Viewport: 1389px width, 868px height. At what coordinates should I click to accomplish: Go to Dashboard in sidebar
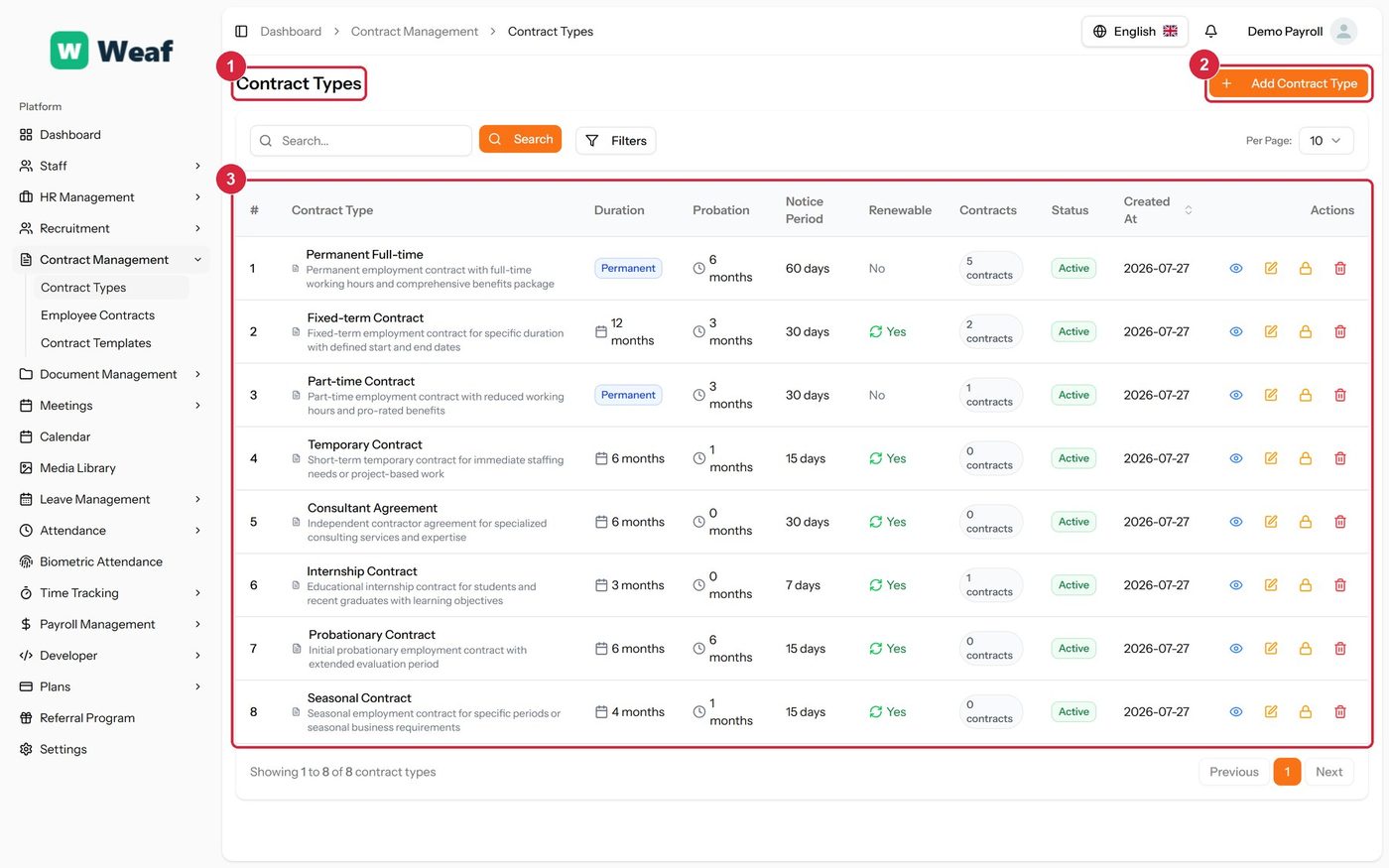pos(111,135)
